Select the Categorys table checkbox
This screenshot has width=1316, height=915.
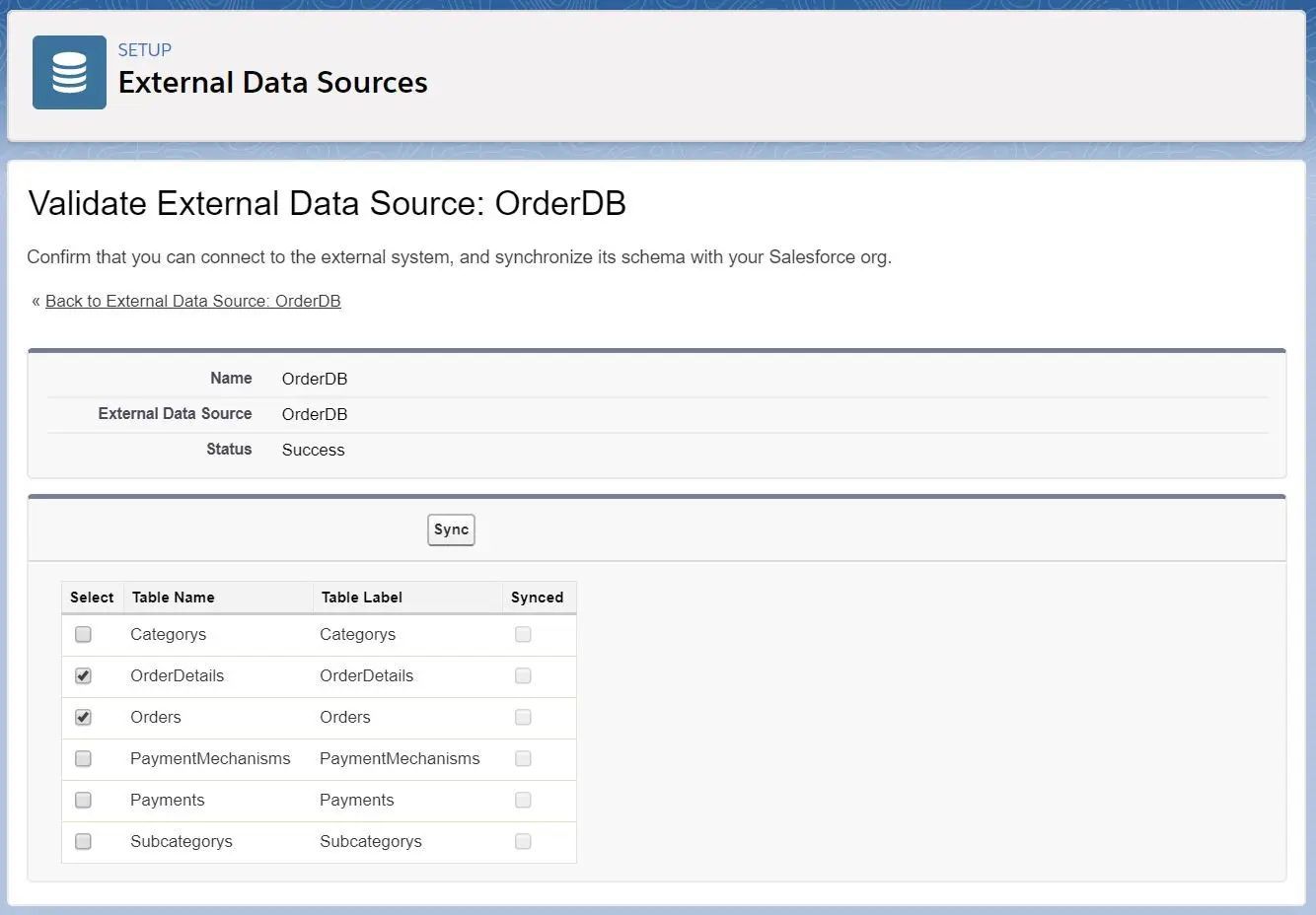[x=83, y=634]
